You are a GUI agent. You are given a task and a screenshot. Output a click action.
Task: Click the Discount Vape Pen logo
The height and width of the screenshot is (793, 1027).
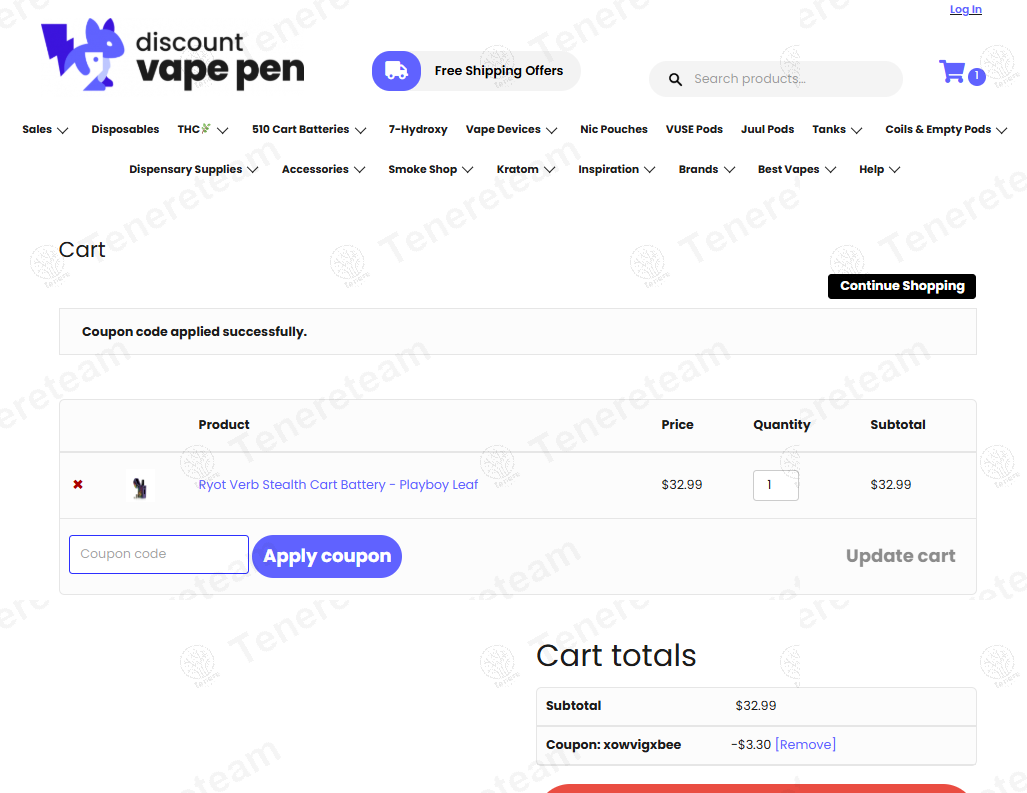tap(172, 56)
